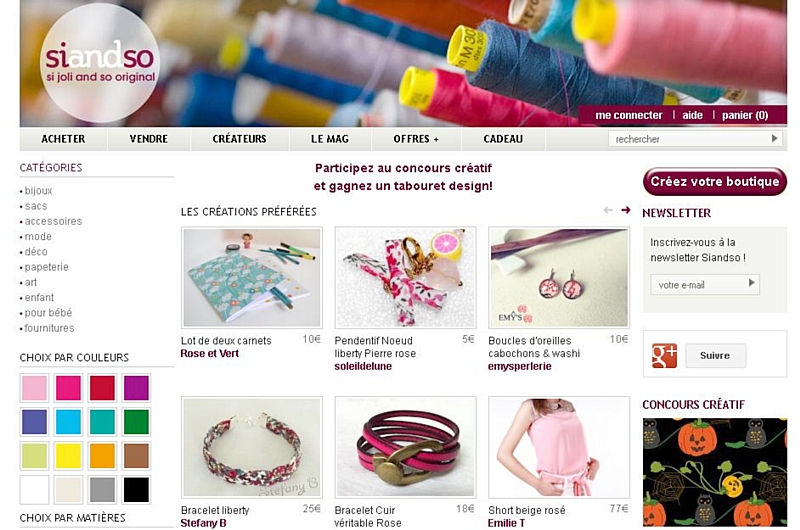Click the rechercher search field
The image size is (800, 530).
689,139
